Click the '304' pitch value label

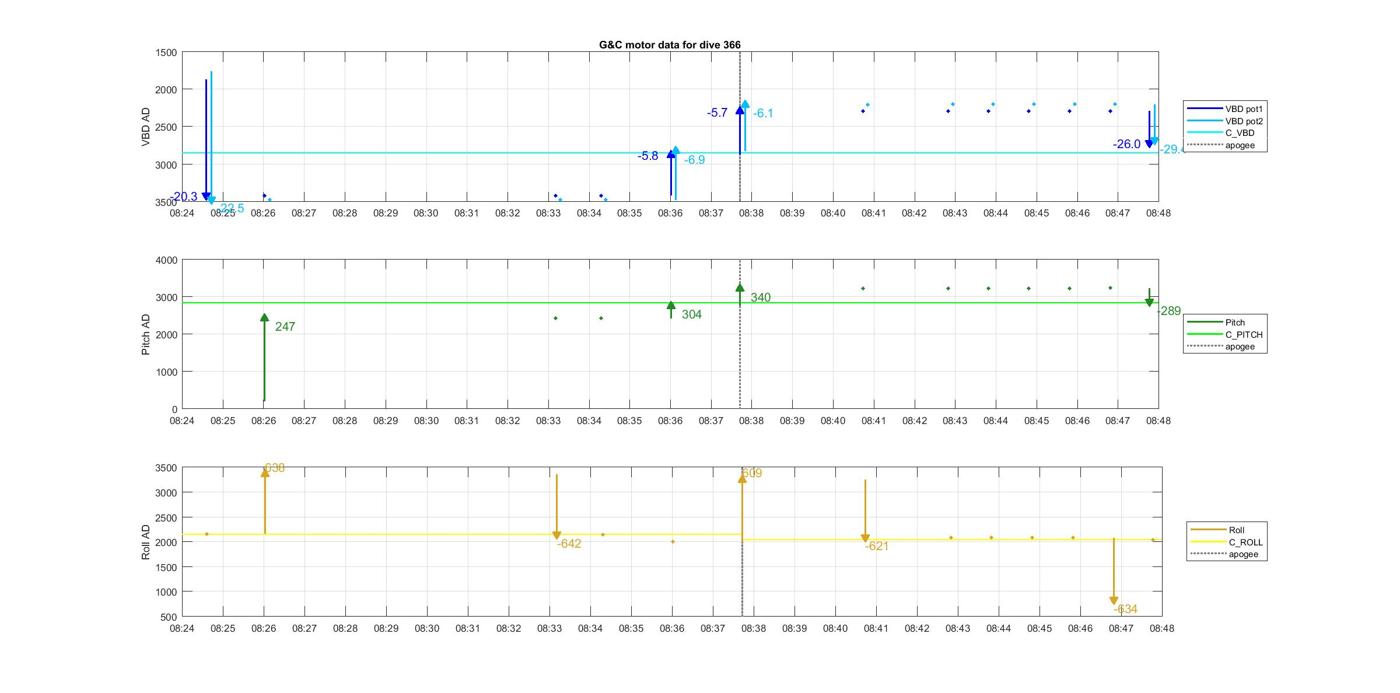[x=692, y=314]
